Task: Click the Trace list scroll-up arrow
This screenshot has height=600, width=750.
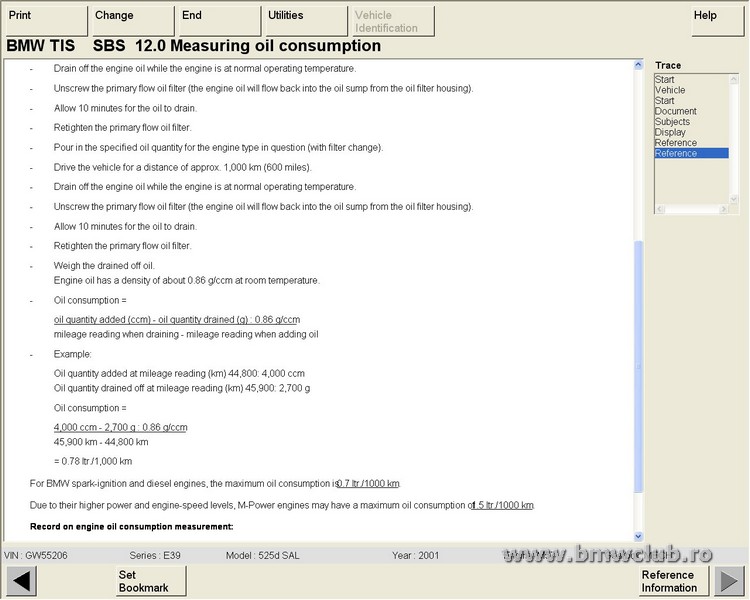Action: tap(736, 79)
